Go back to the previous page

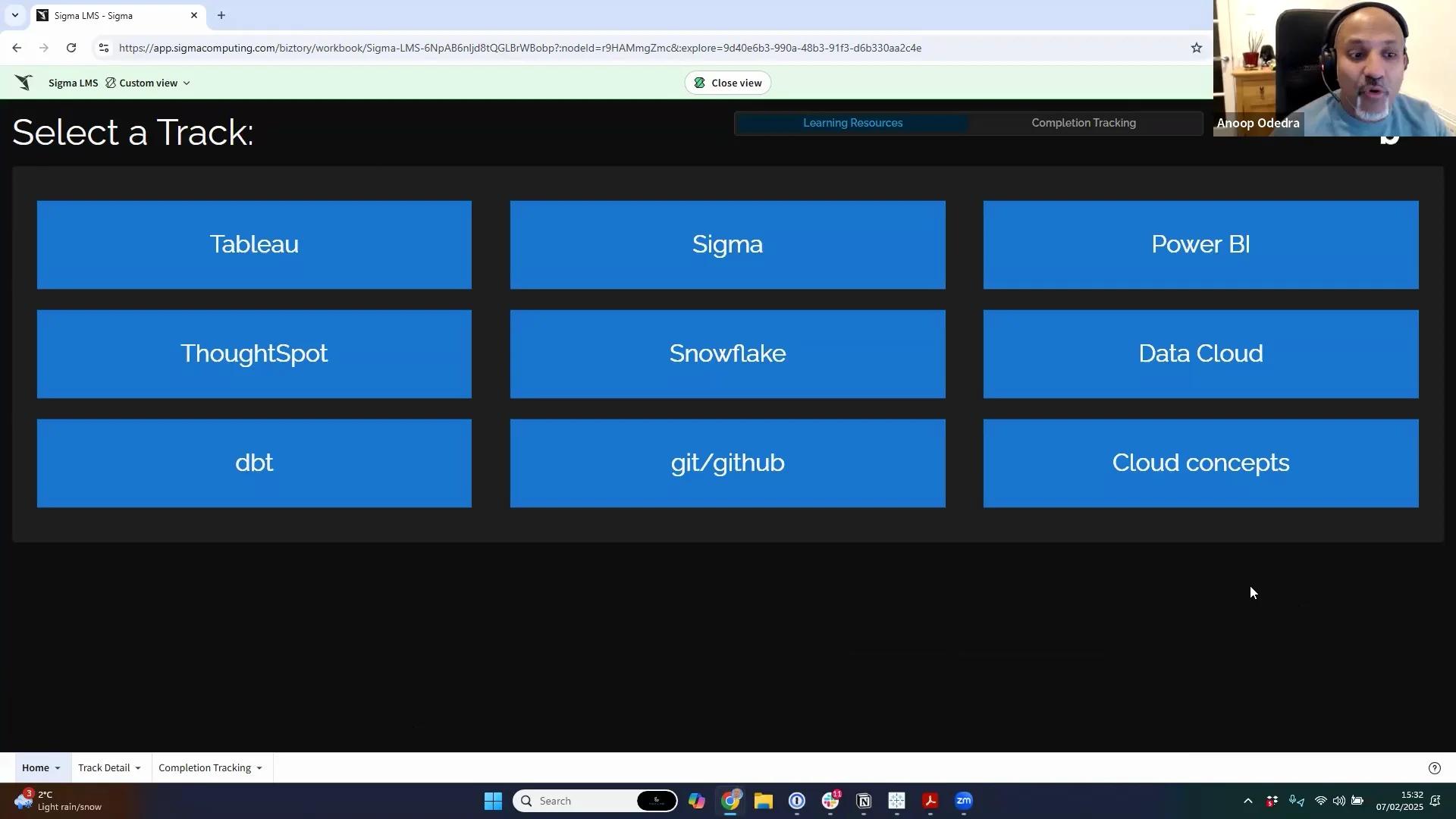click(17, 48)
